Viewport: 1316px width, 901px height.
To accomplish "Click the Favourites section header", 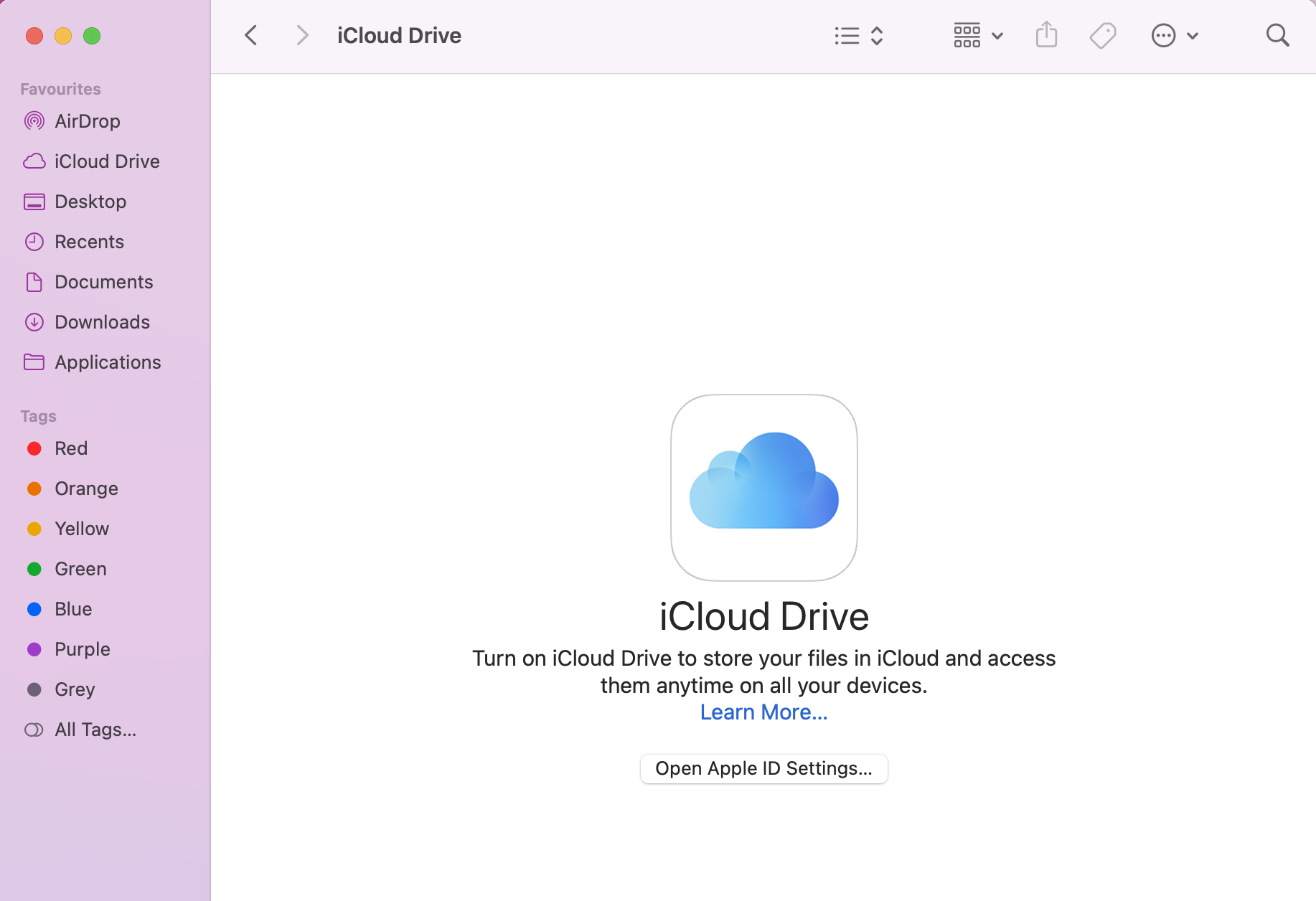I will coord(60,89).
